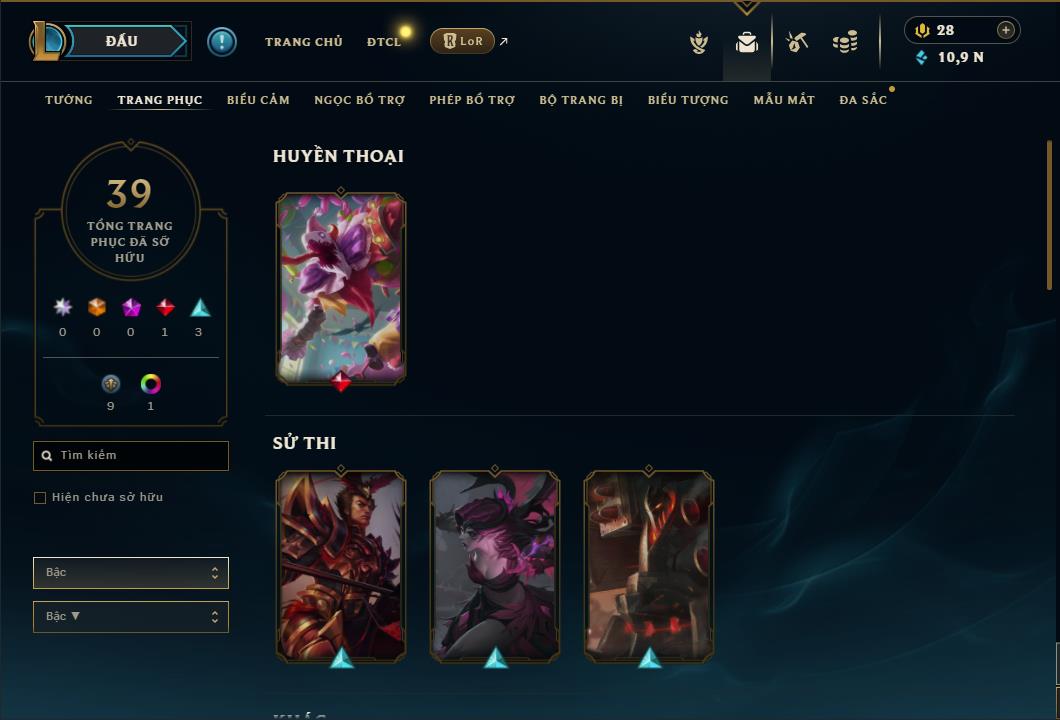This screenshot has width=1060, height=720.
Task: Open the BIỂU CẢM tab
Action: [x=258, y=100]
